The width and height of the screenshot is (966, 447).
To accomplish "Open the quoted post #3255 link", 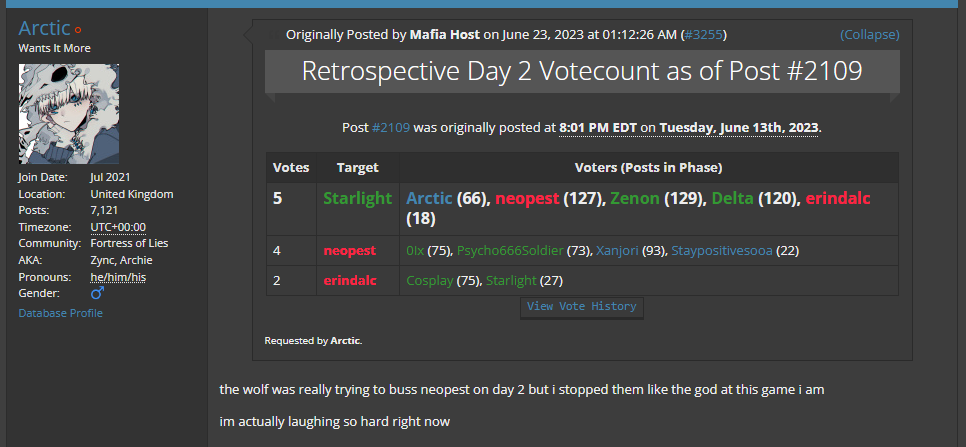I will [x=705, y=34].
